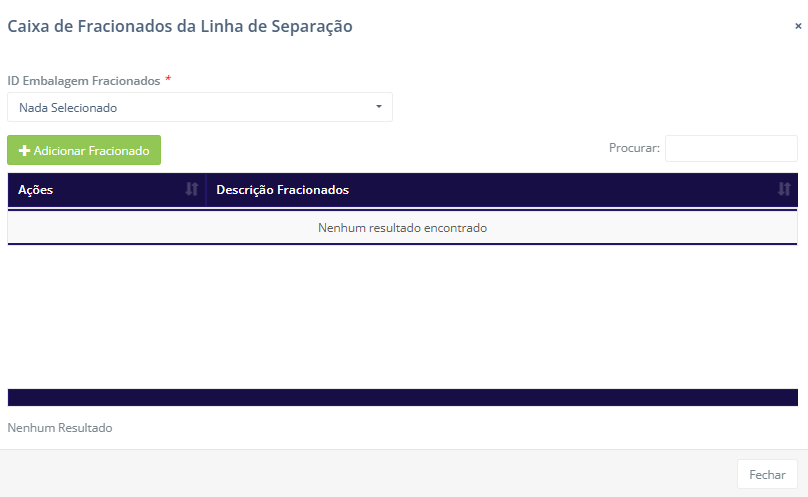This screenshot has height=497, width=808.
Task: Sort by Descrição Fracionados header text
Action: pos(282,190)
